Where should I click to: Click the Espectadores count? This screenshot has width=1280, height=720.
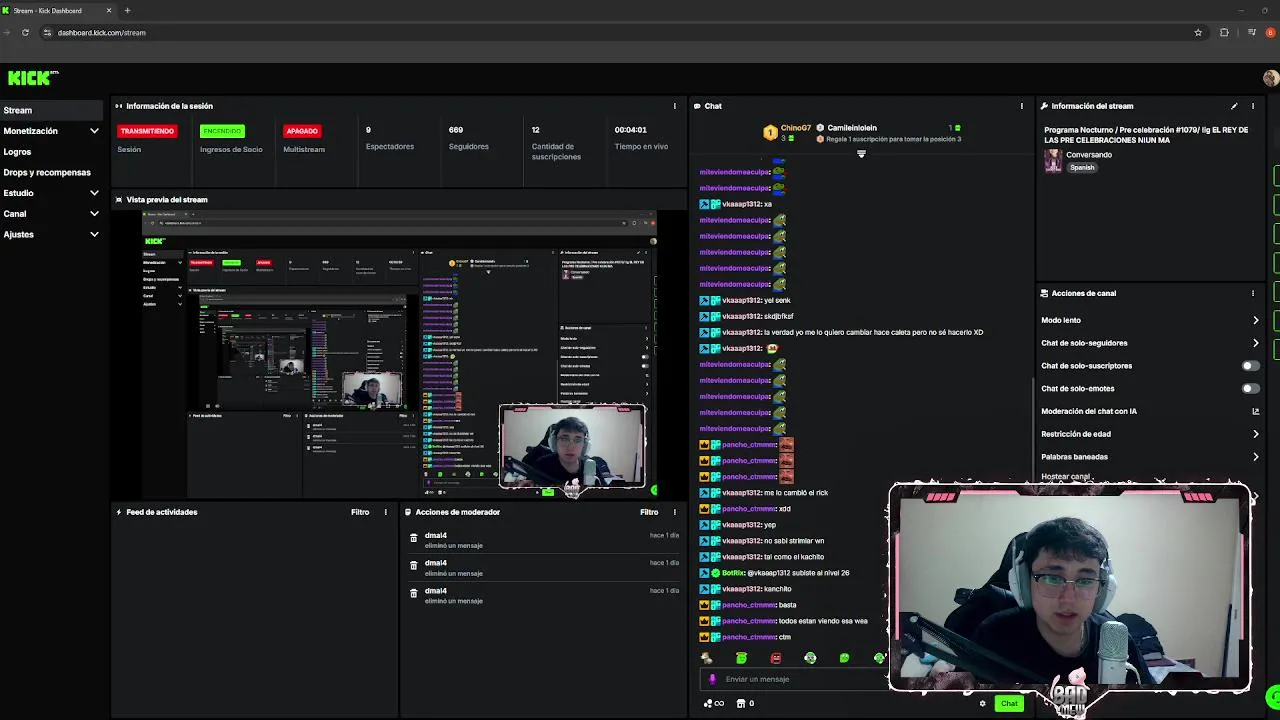pyautogui.click(x=368, y=130)
